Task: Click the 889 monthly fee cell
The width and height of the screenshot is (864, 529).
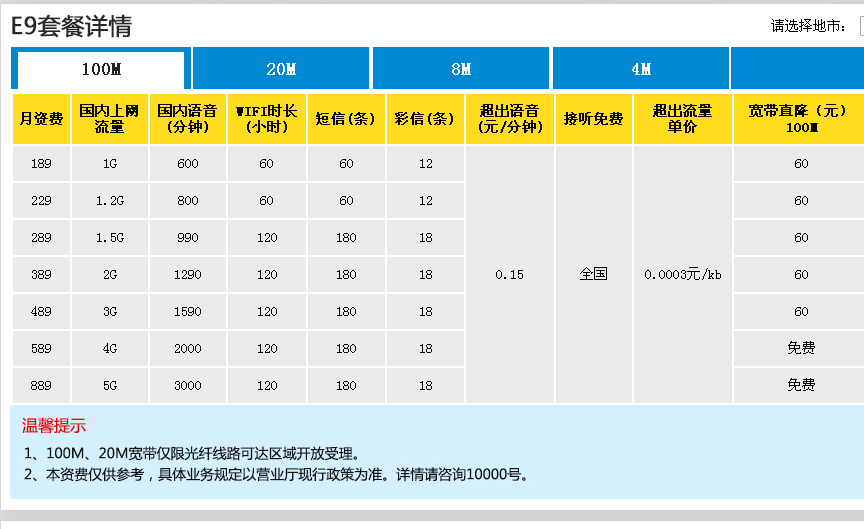Action: coord(41,386)
